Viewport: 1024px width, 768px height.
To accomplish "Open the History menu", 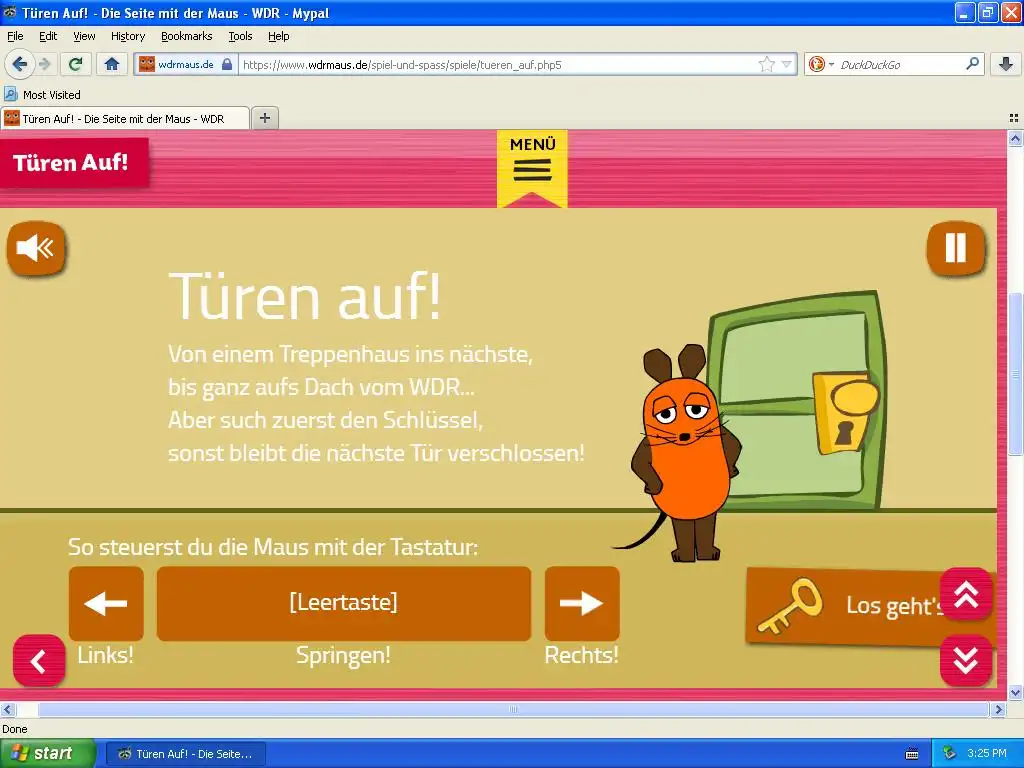I will tap(128, 36).
